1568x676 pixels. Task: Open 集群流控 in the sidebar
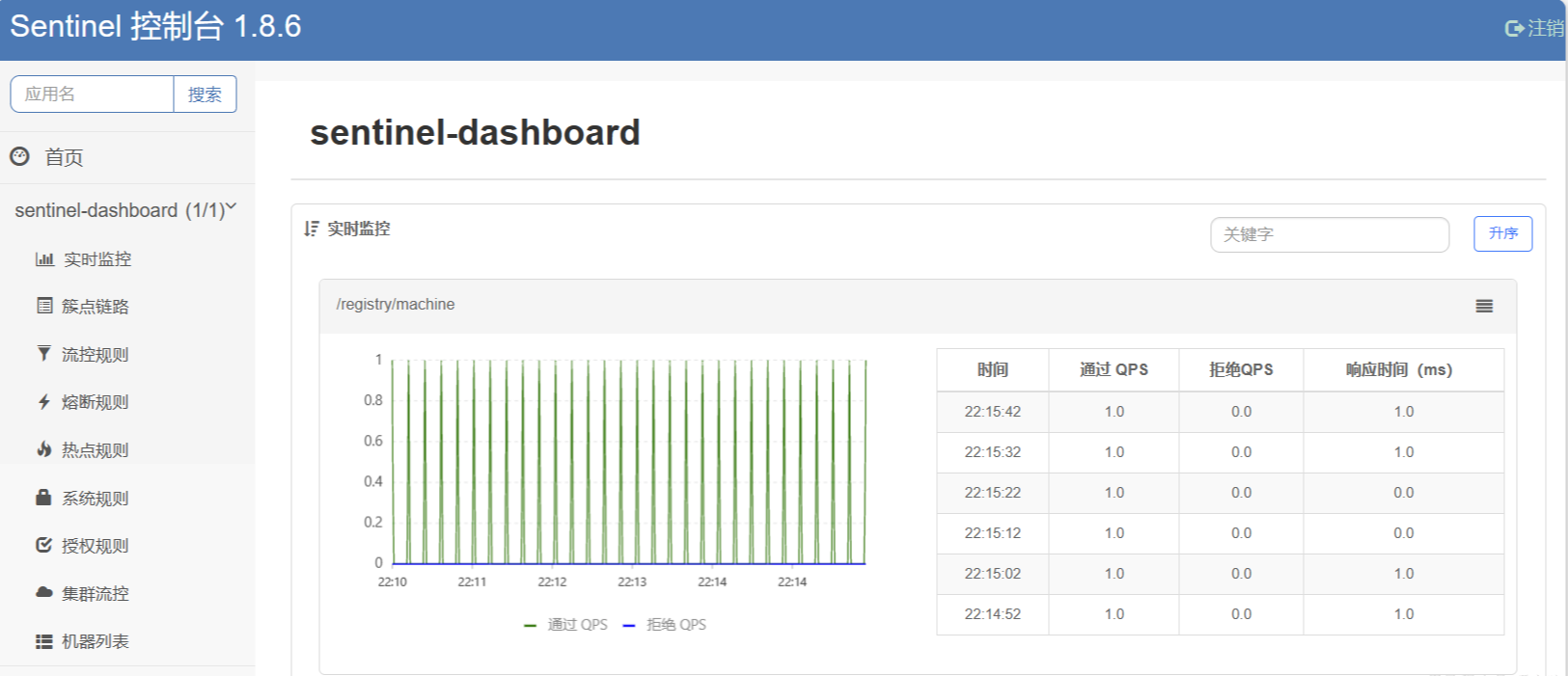point(96,594)
